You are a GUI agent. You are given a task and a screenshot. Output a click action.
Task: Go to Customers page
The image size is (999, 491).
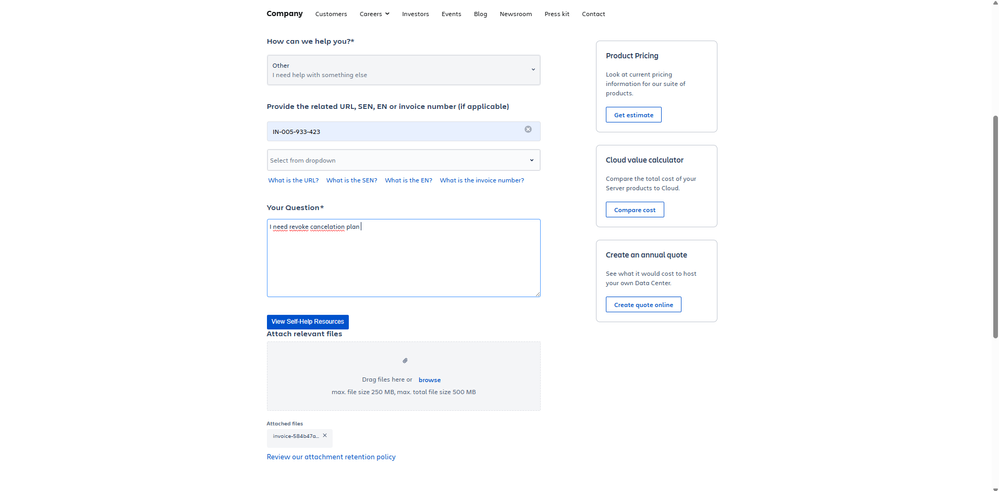pos(331,14)
